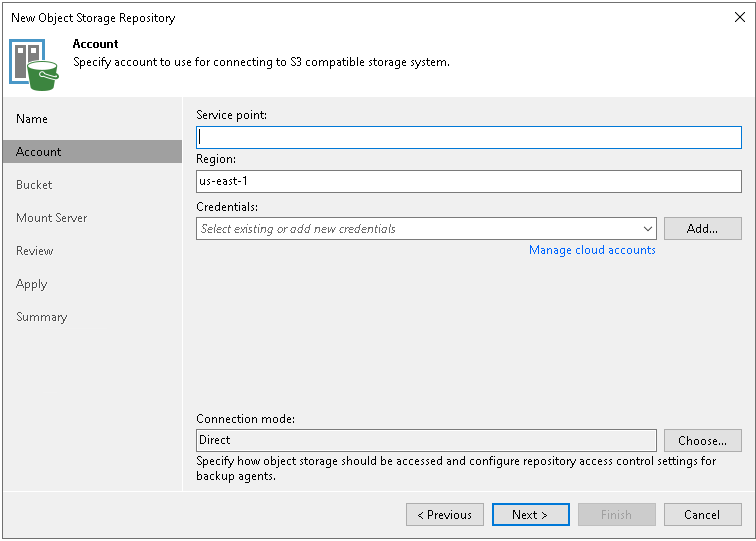Click the Region field showing us-east-1
Viewport: 756px width, 541px height.
469,181
